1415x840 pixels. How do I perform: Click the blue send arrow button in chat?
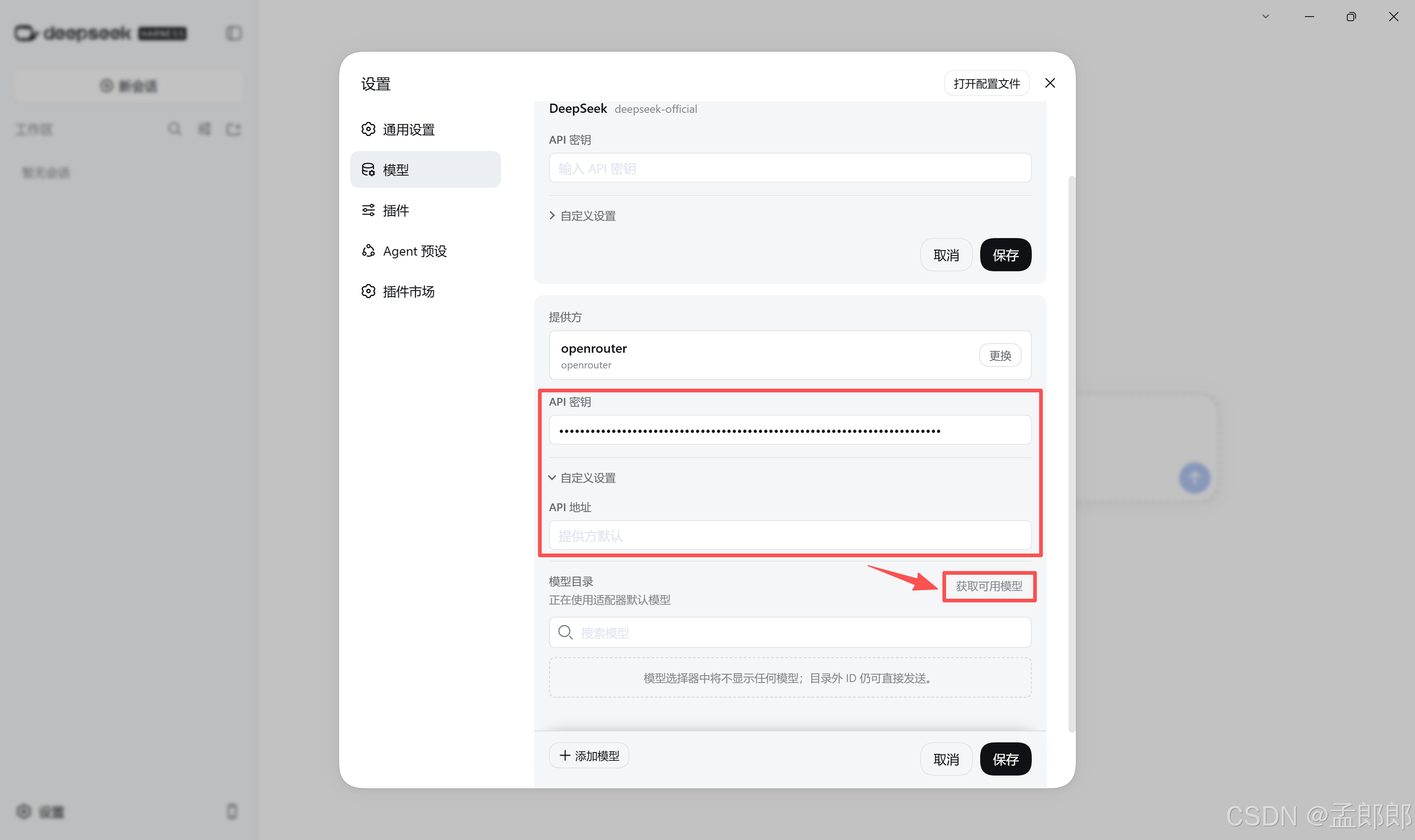(x=1194, y=478)
